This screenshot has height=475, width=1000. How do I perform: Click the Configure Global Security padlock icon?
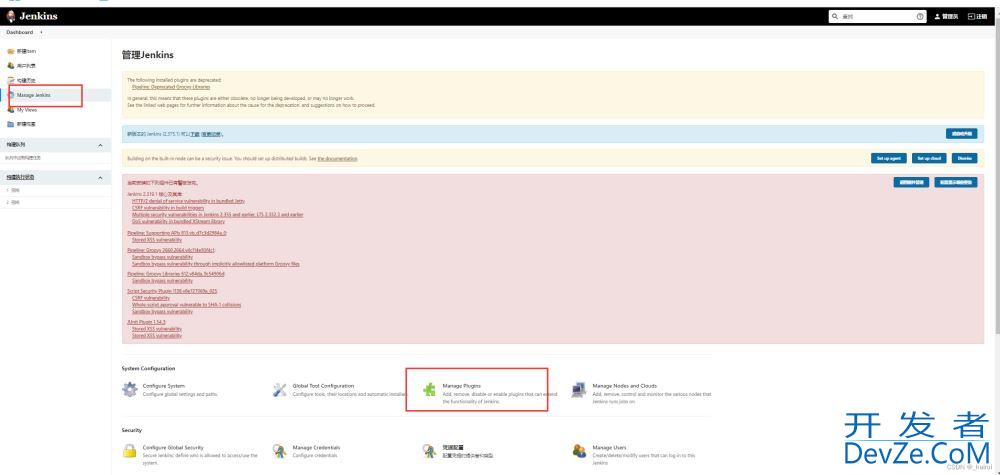pos(129,451)
